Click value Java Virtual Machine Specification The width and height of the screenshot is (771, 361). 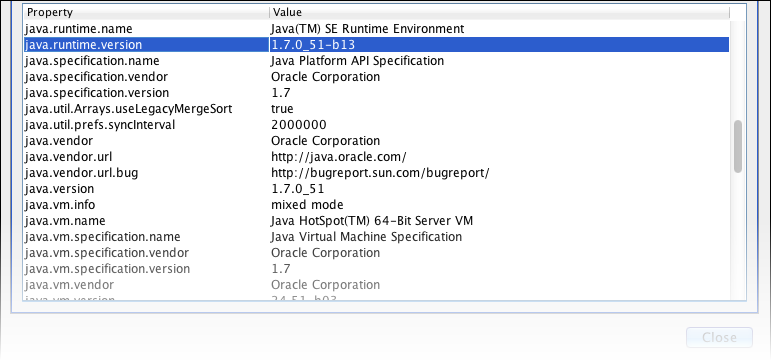(x=366, y=237)
